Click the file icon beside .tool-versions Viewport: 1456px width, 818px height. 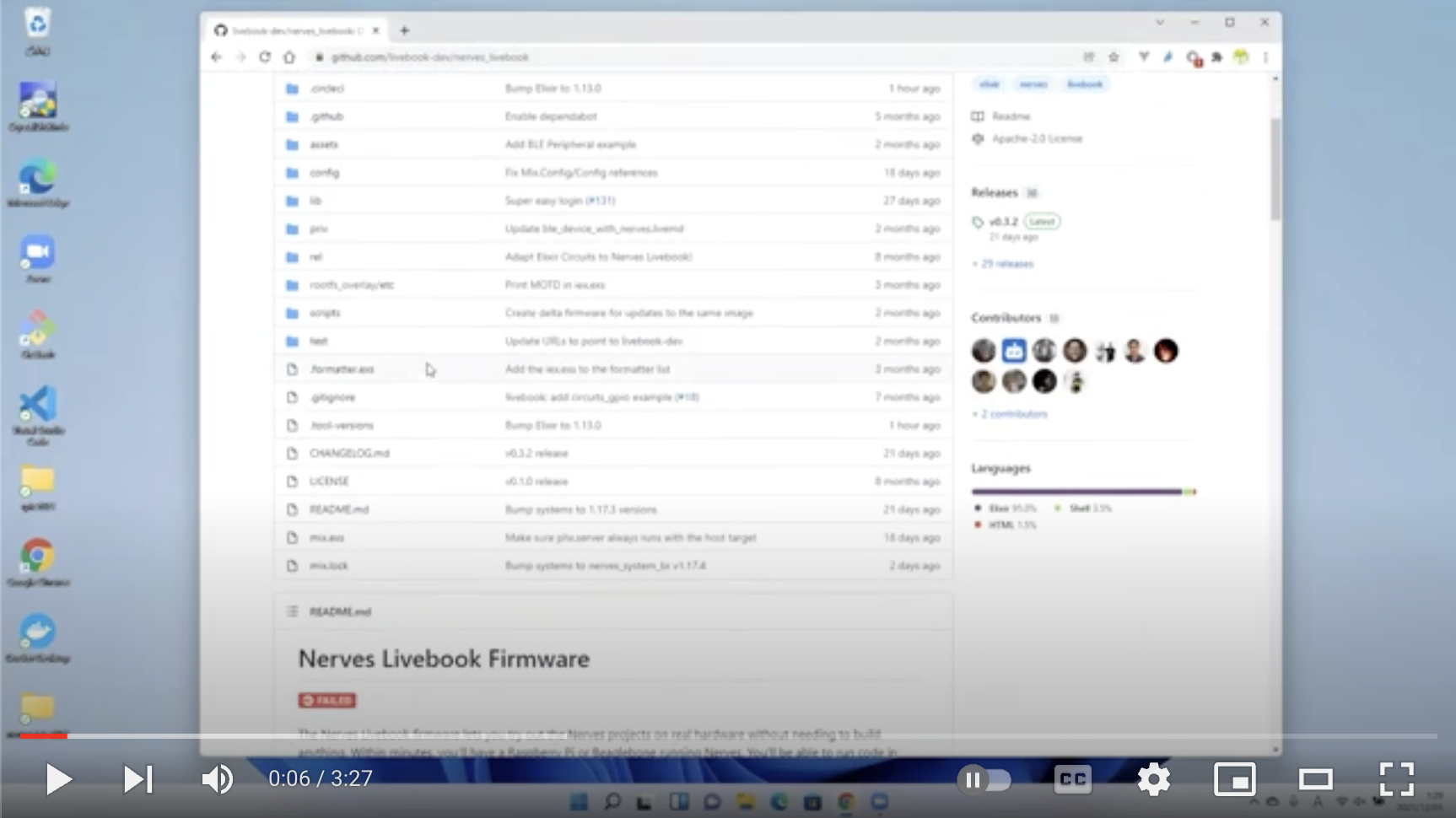tap(292, 426)
